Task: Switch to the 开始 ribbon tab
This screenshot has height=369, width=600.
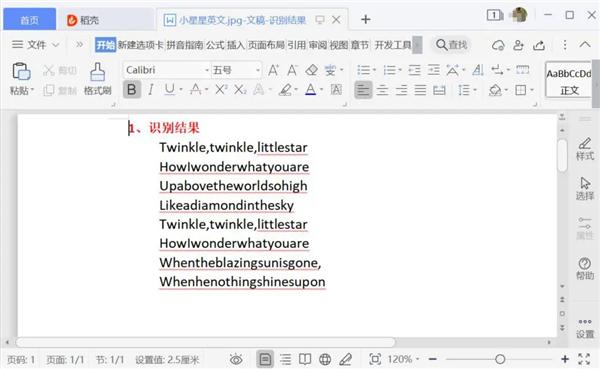Action: pyautogui.click(x=105, y=45)
